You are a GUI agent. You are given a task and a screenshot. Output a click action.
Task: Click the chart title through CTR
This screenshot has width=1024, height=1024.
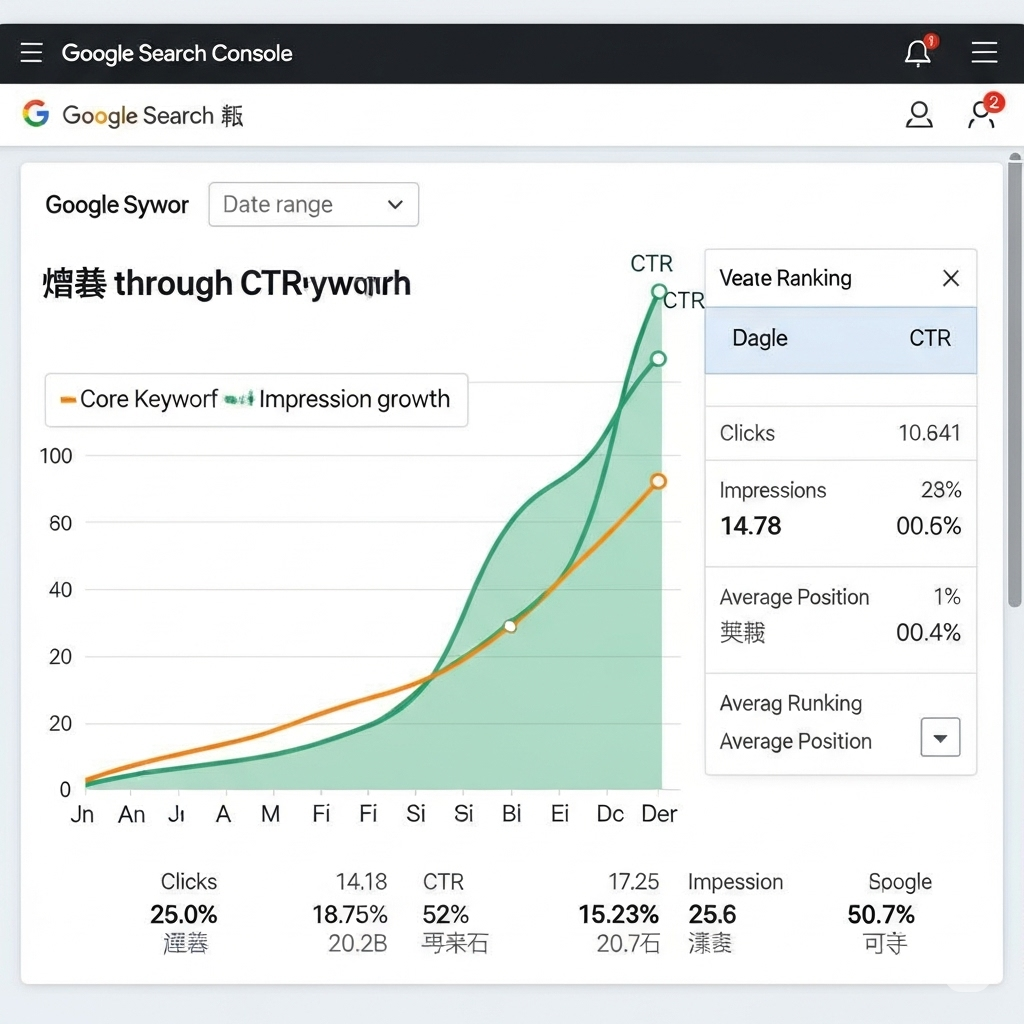[x=227, y=283]
